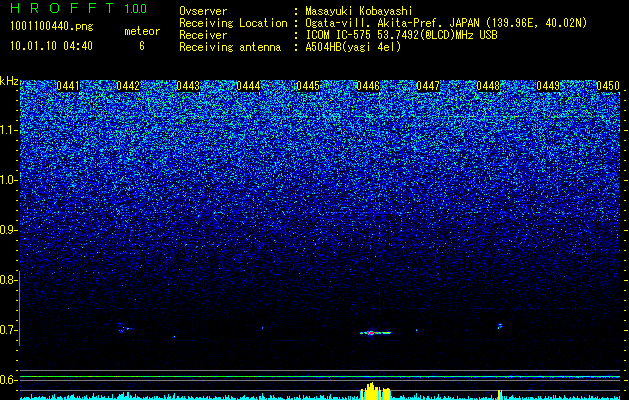The width and height of the screenshot is (629, 400).
Task: Click the 0448 time marker
Action: click(x=488, y=86)
